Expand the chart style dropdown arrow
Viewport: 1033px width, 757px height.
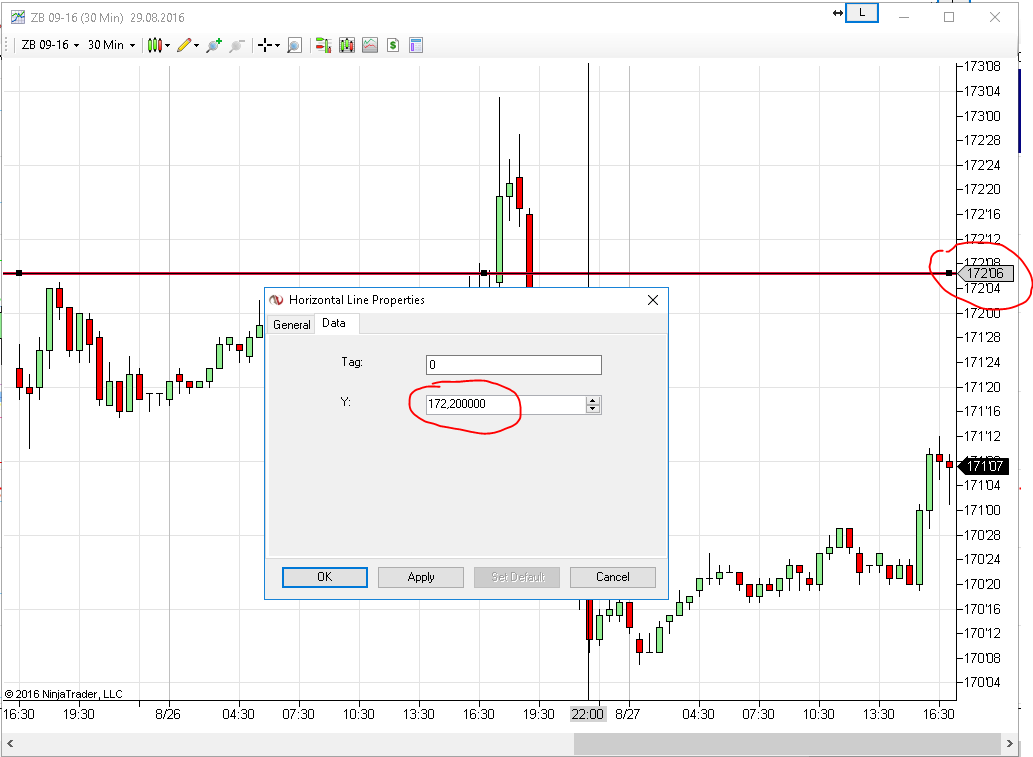click(x=167, y=45)
